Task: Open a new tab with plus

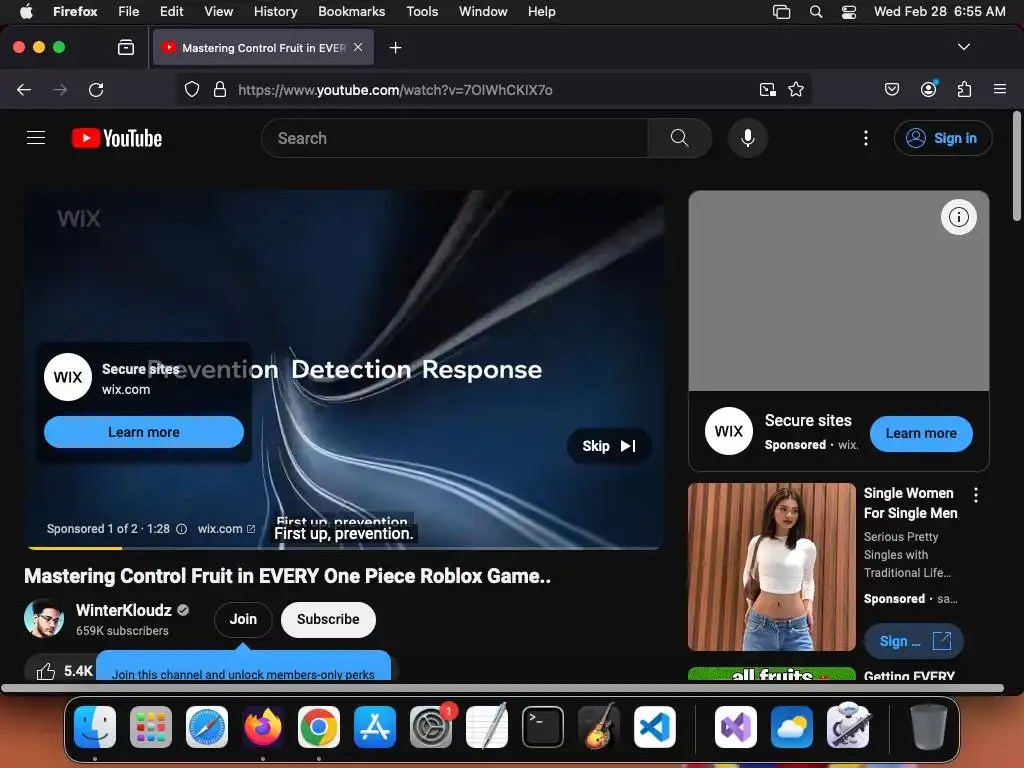Action: click(395, 48)
